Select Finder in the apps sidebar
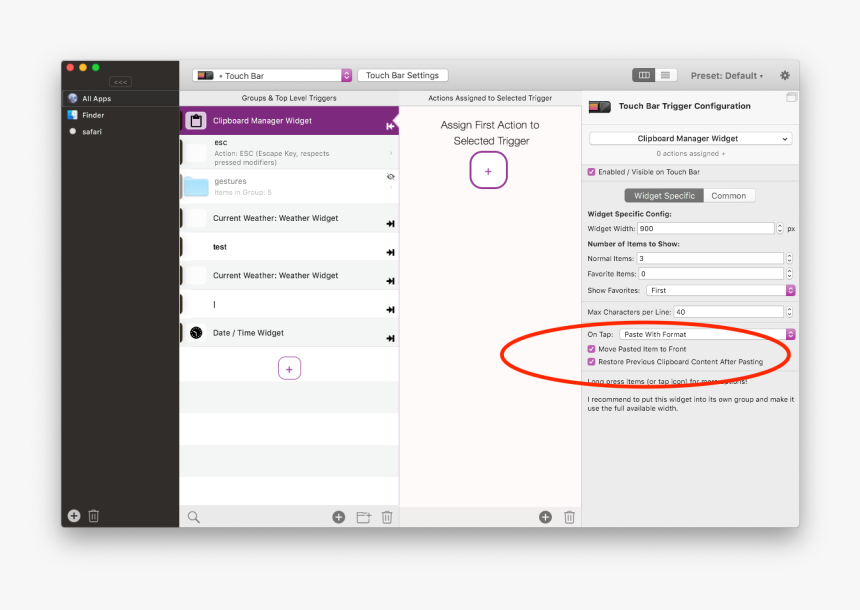Viewport: 860px width, 610px height. pos(92,115)
